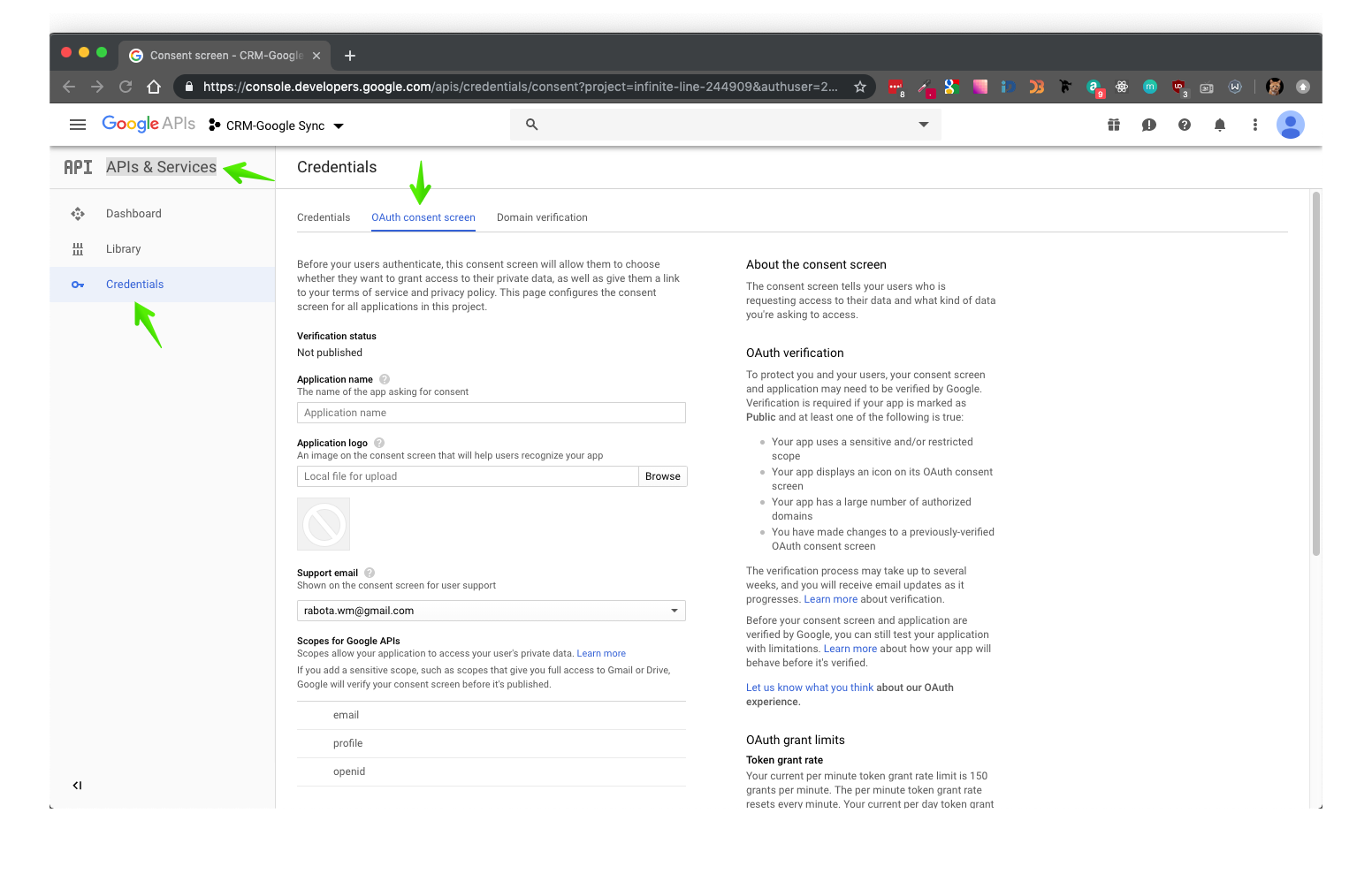Click the Application name help icon
The image size is (1372, 874).
click(x=385, y=379)
